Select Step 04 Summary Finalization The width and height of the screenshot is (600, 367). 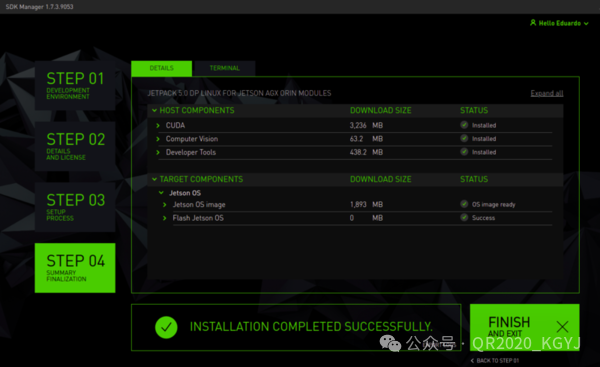(x=75, y=268)
